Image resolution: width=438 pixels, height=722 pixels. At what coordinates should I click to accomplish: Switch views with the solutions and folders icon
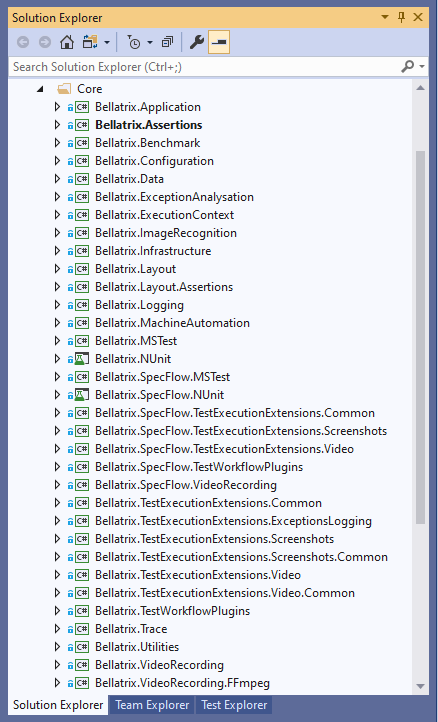pos(90,42)
